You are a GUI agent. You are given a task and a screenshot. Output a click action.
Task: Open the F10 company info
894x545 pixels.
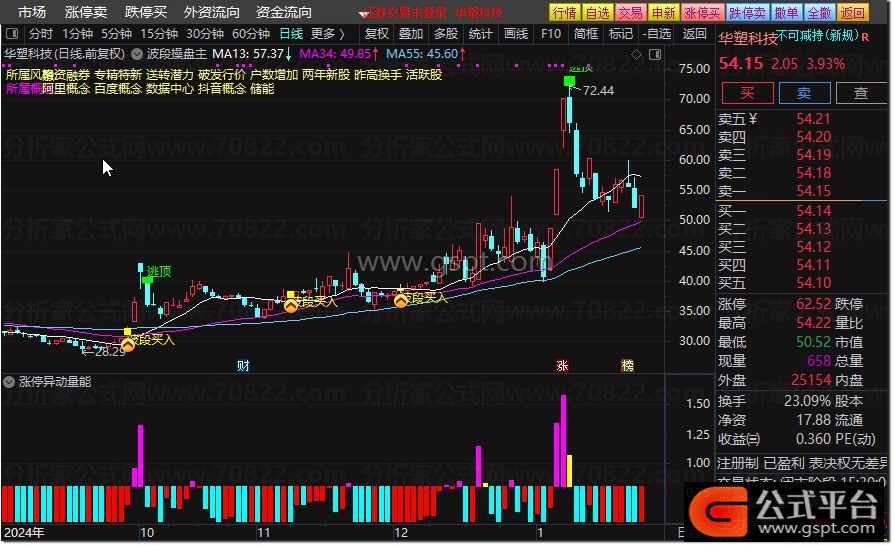pyautogui.click(x=551, y=34)
